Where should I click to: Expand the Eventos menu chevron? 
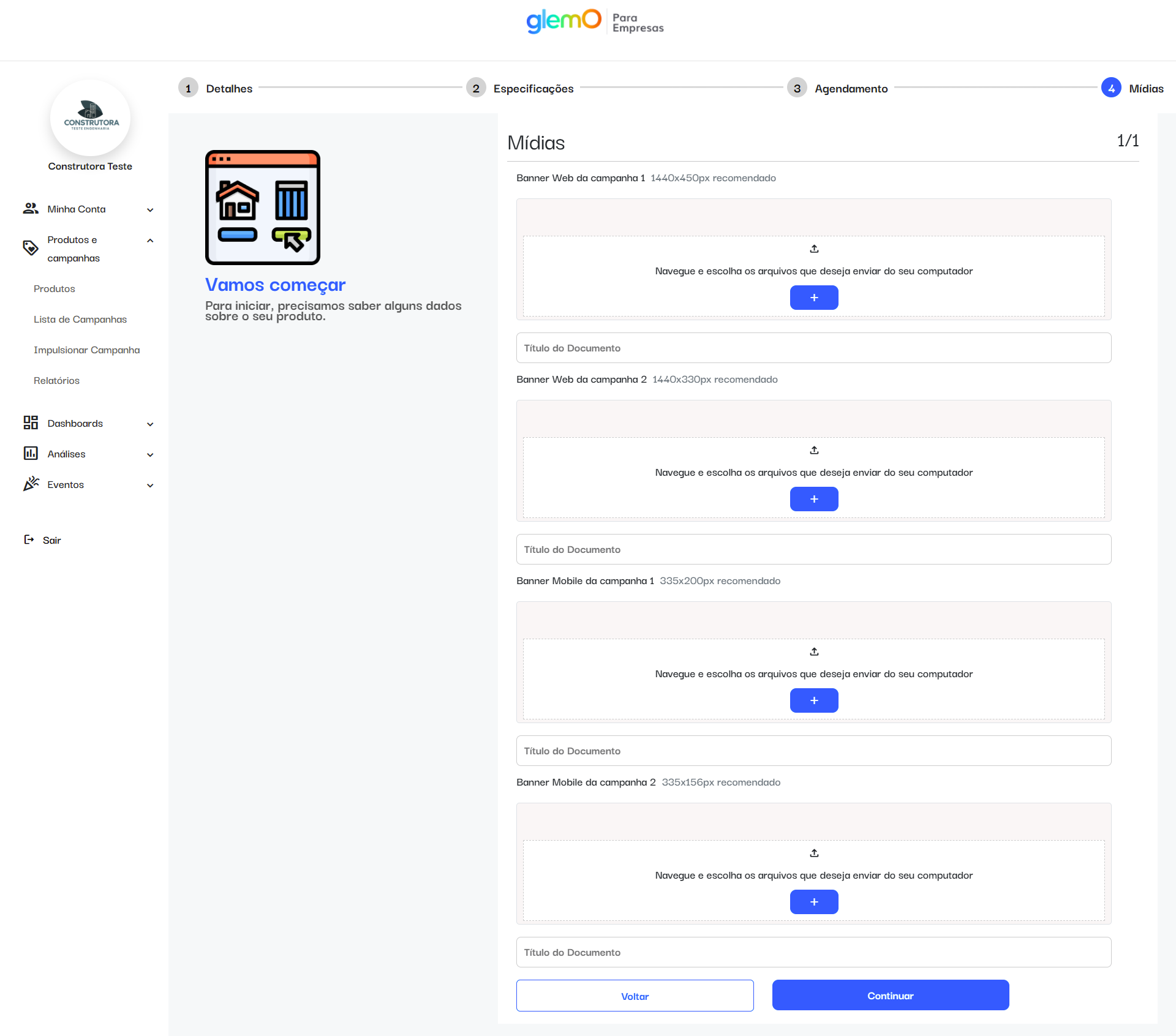(x=150, y=486)
